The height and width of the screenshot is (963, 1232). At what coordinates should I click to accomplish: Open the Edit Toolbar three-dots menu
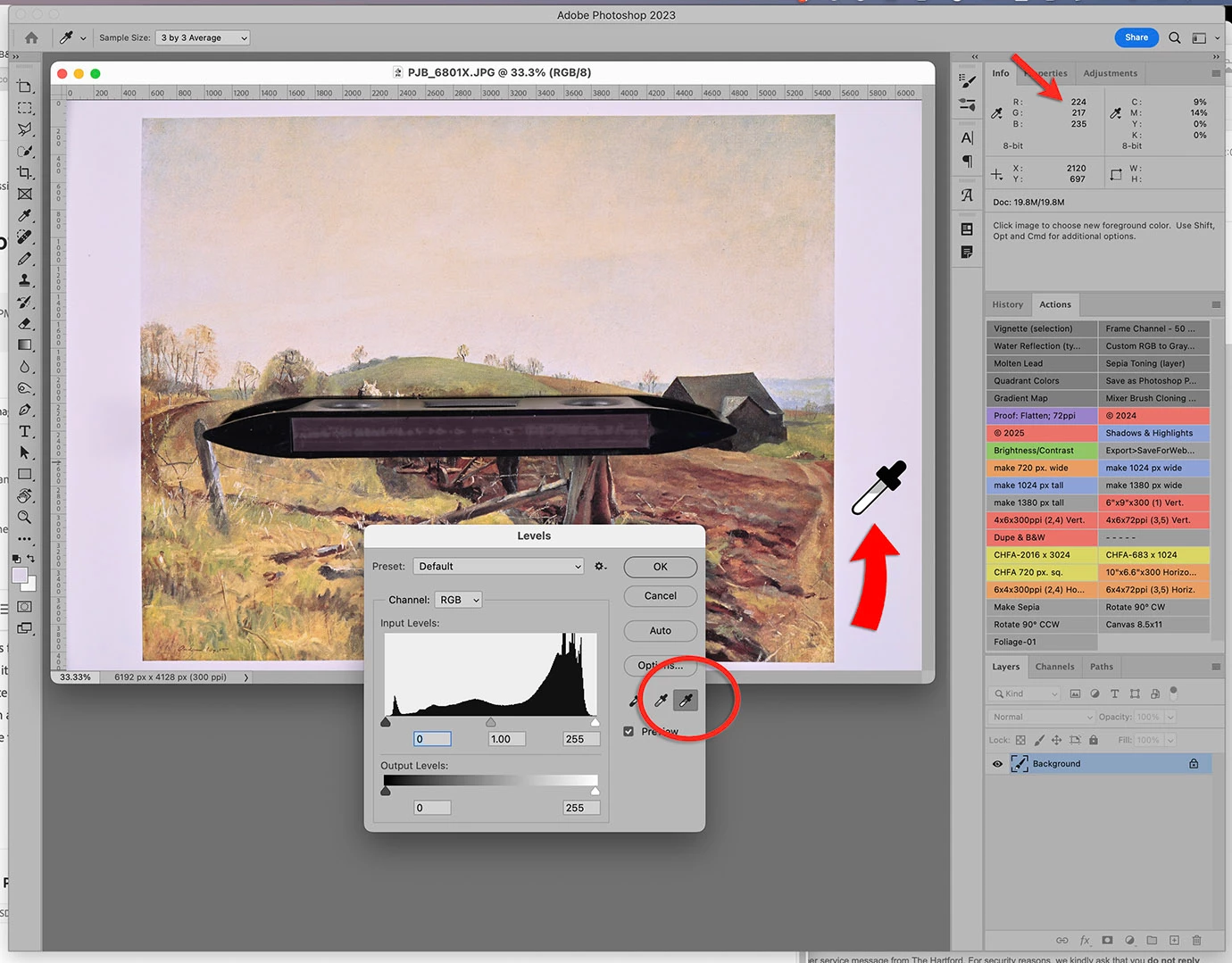25,538
